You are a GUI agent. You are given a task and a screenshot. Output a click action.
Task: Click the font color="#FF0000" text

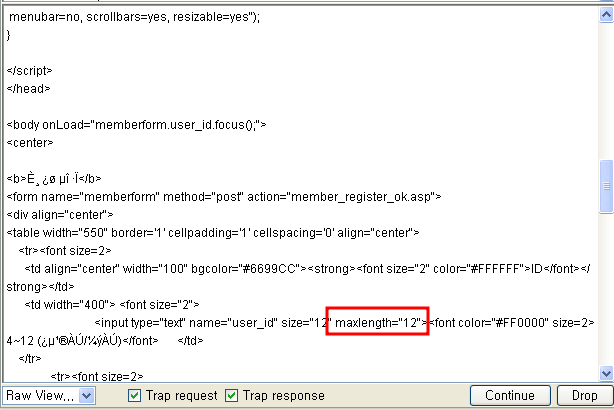489,323
